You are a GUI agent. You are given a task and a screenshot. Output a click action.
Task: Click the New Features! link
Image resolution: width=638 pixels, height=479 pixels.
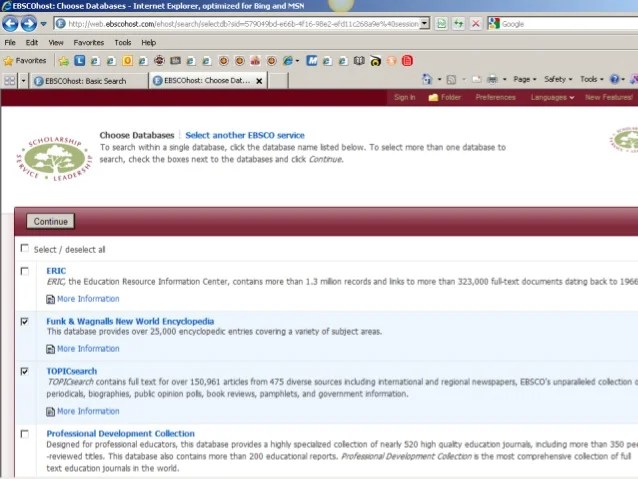[x=609, y=97]
